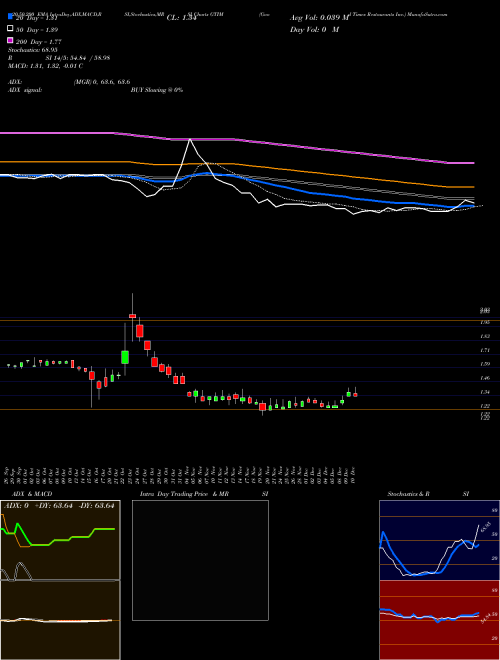Click the 'CL: 1.34' closing price label
Screen dimensions: 500x660
181,18
